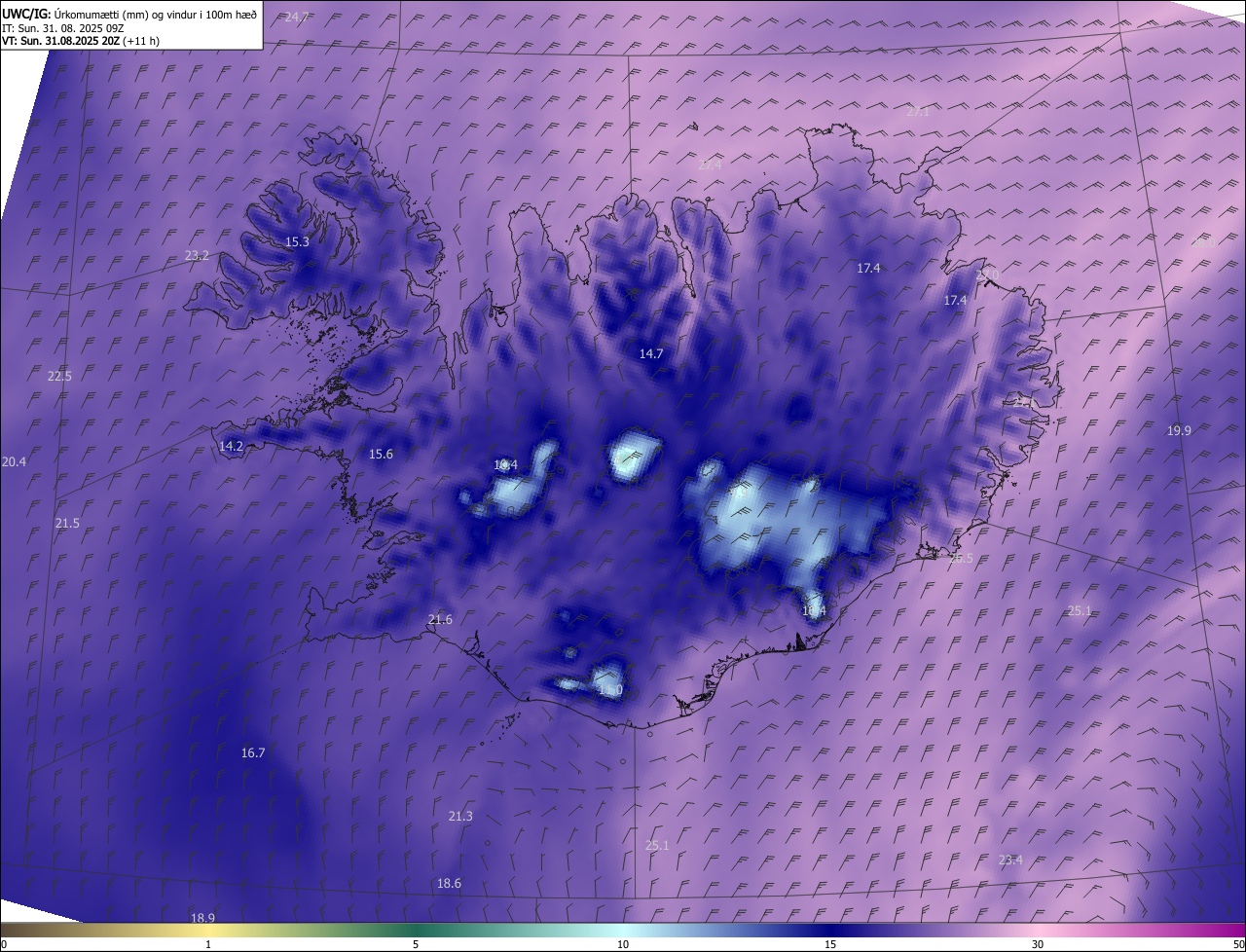This screenshot has width=1246, height=952.
Task: Click the color scale tick labeled 30
Action: pos(1038,944)
